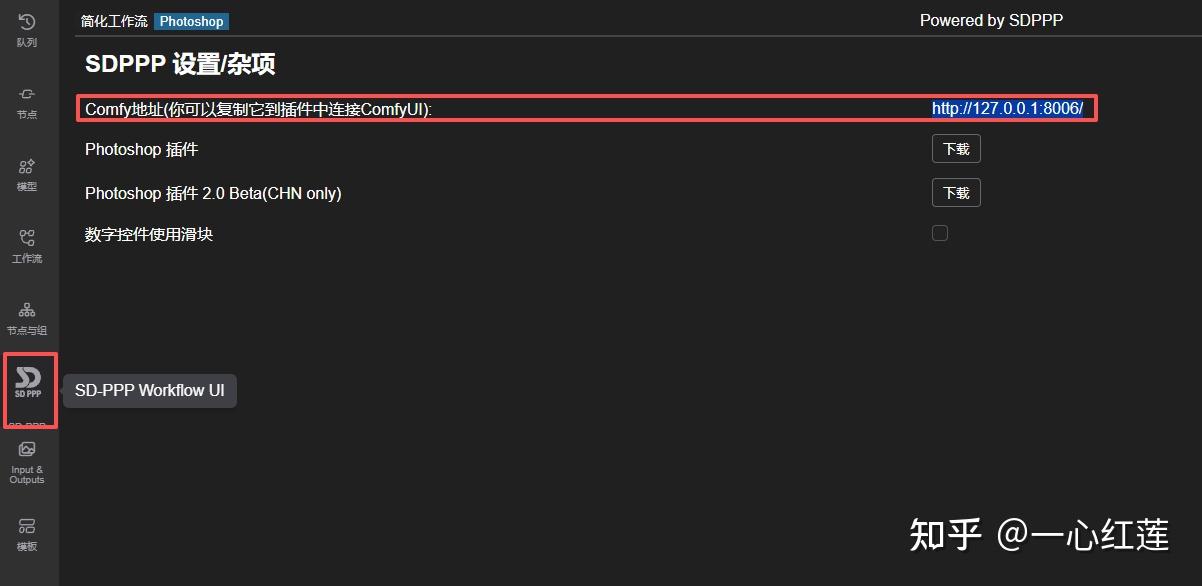This screenshot has height=586, width=1202.
Task: Open the 队列 (Queue) sidebar panel
Action: pyautogui.click(x=27, y=29)
